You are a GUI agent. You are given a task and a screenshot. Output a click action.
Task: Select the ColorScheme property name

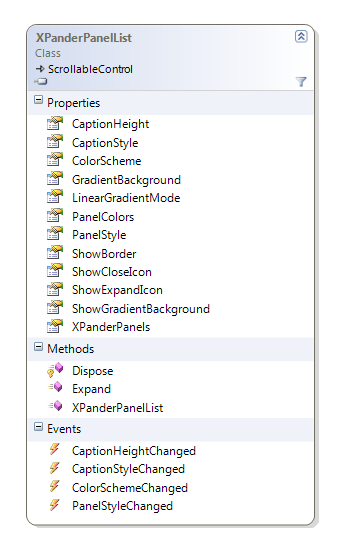(x=107, y=161)
